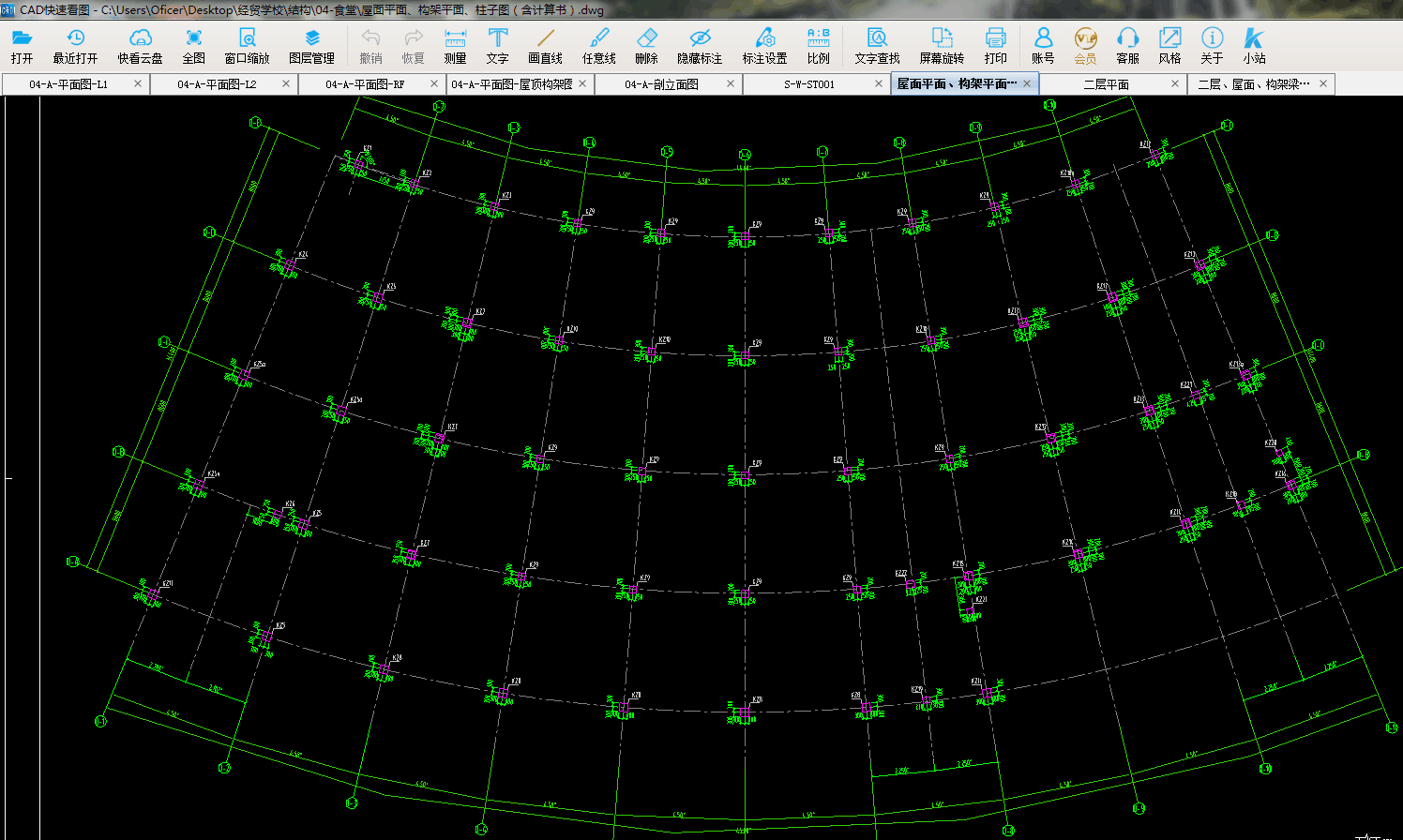Viewport: 1403px width, 840px height.
Task: Close the 04-A-平面图-L1 tab
Action: pos(138,83)
